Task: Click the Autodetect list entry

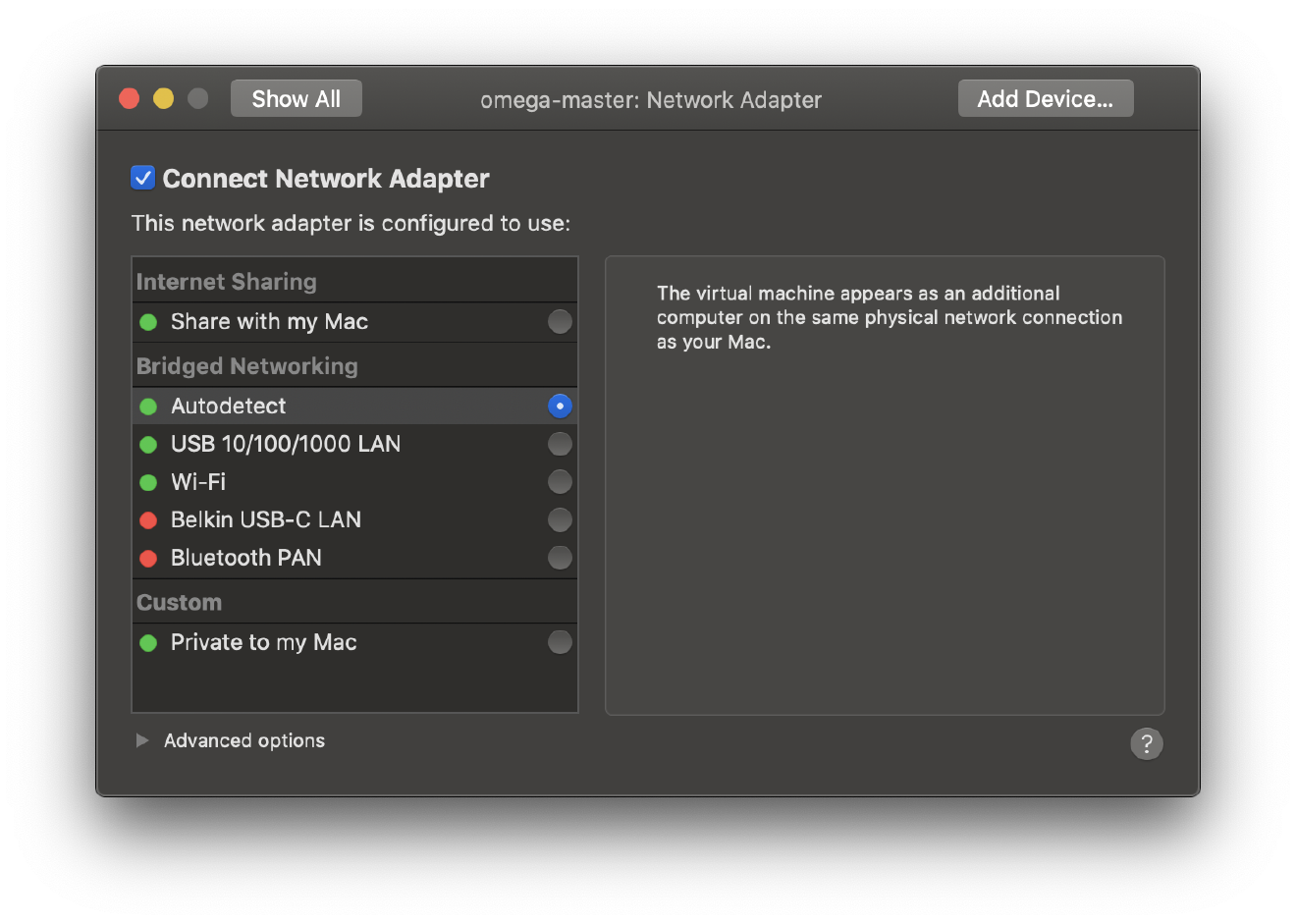Action: [324, 406]
